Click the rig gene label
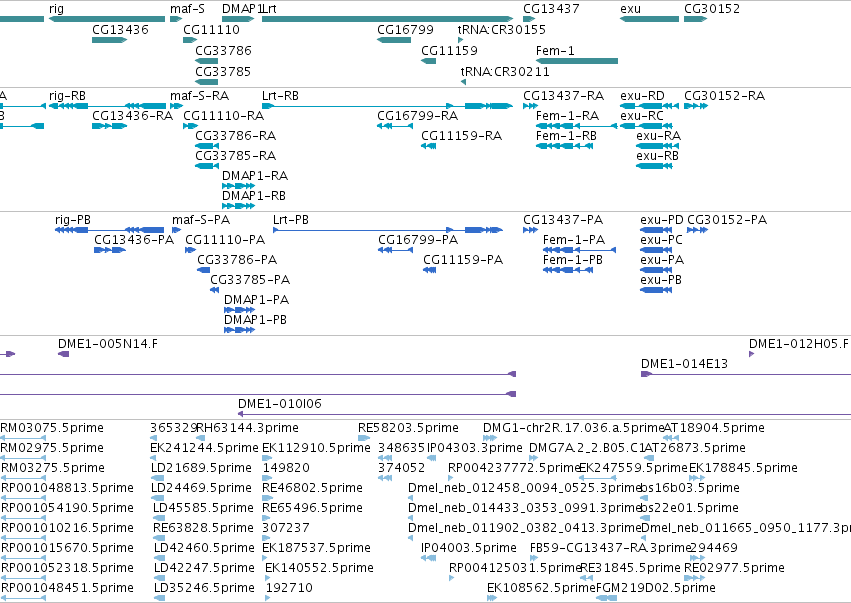Viewport: 851px width, 603px height. click(56, 9)
